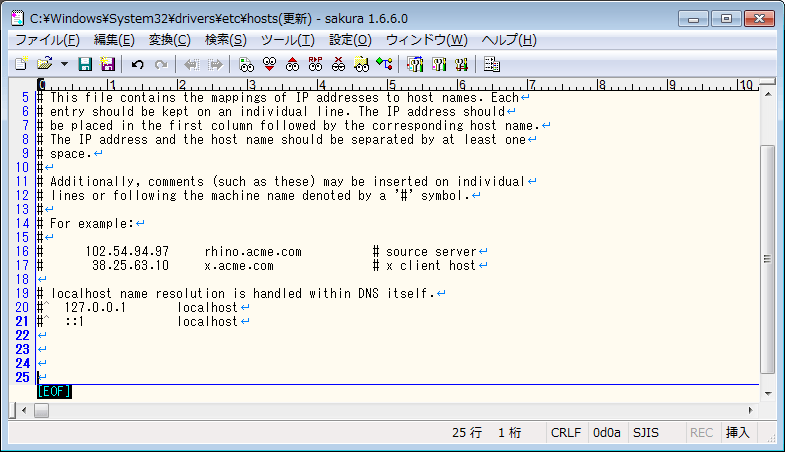
Task: Open the 編集(E) menu
Action: (114, 40)
